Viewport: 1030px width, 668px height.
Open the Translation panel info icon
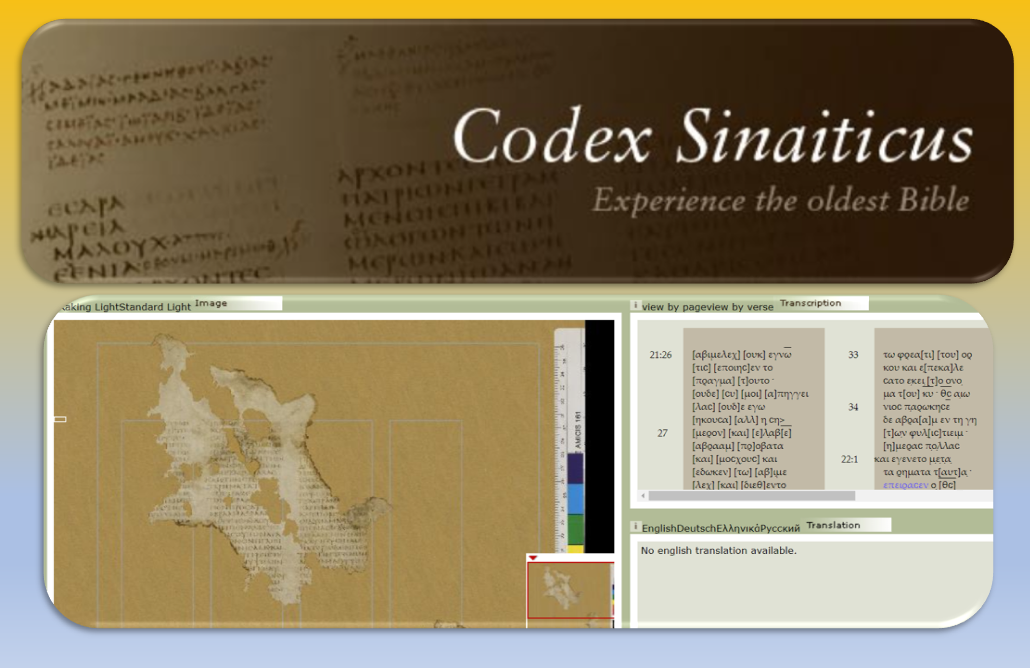(635, 527)
